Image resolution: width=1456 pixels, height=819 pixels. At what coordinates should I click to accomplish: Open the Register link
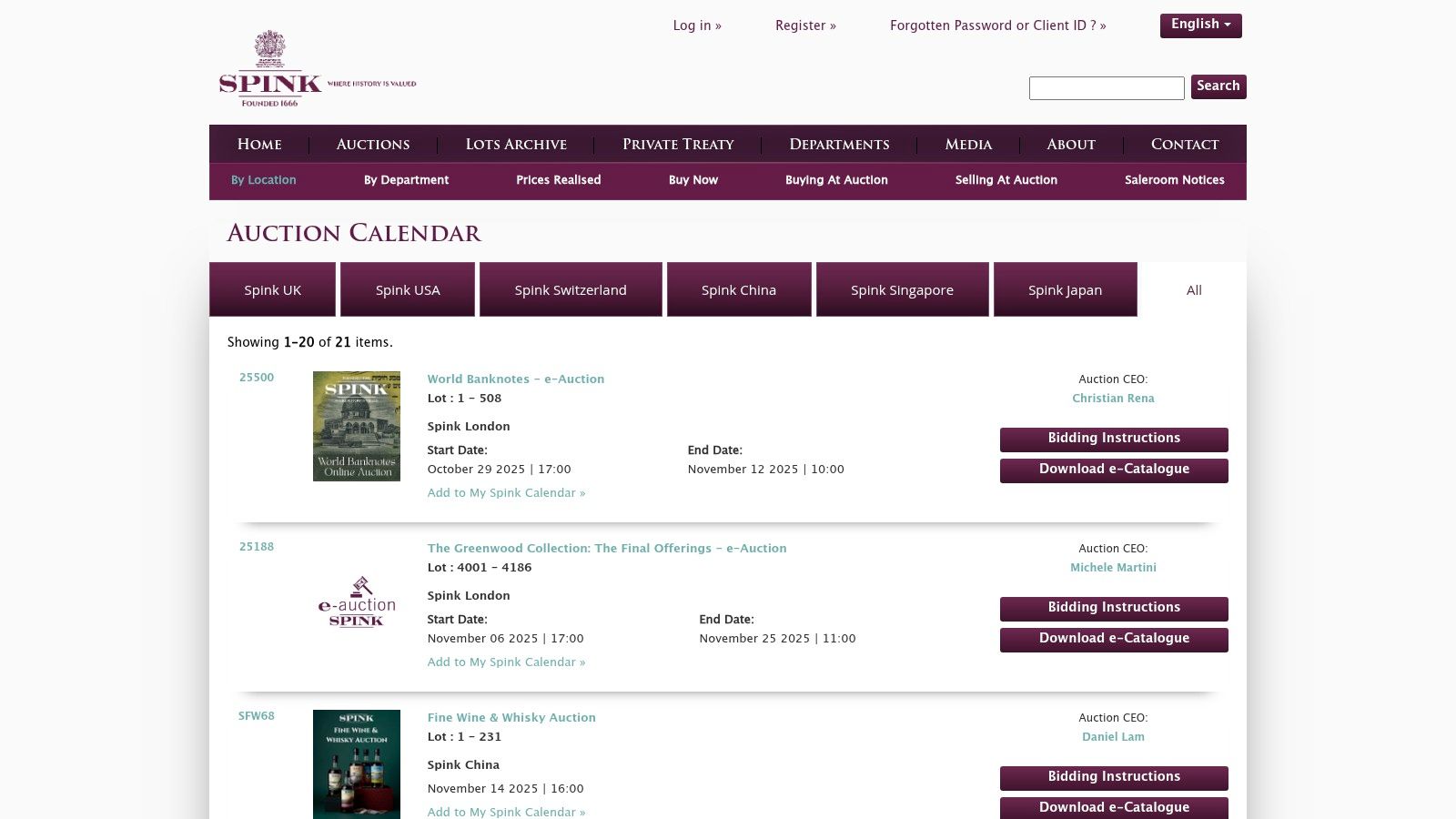[x=805, y=25]
